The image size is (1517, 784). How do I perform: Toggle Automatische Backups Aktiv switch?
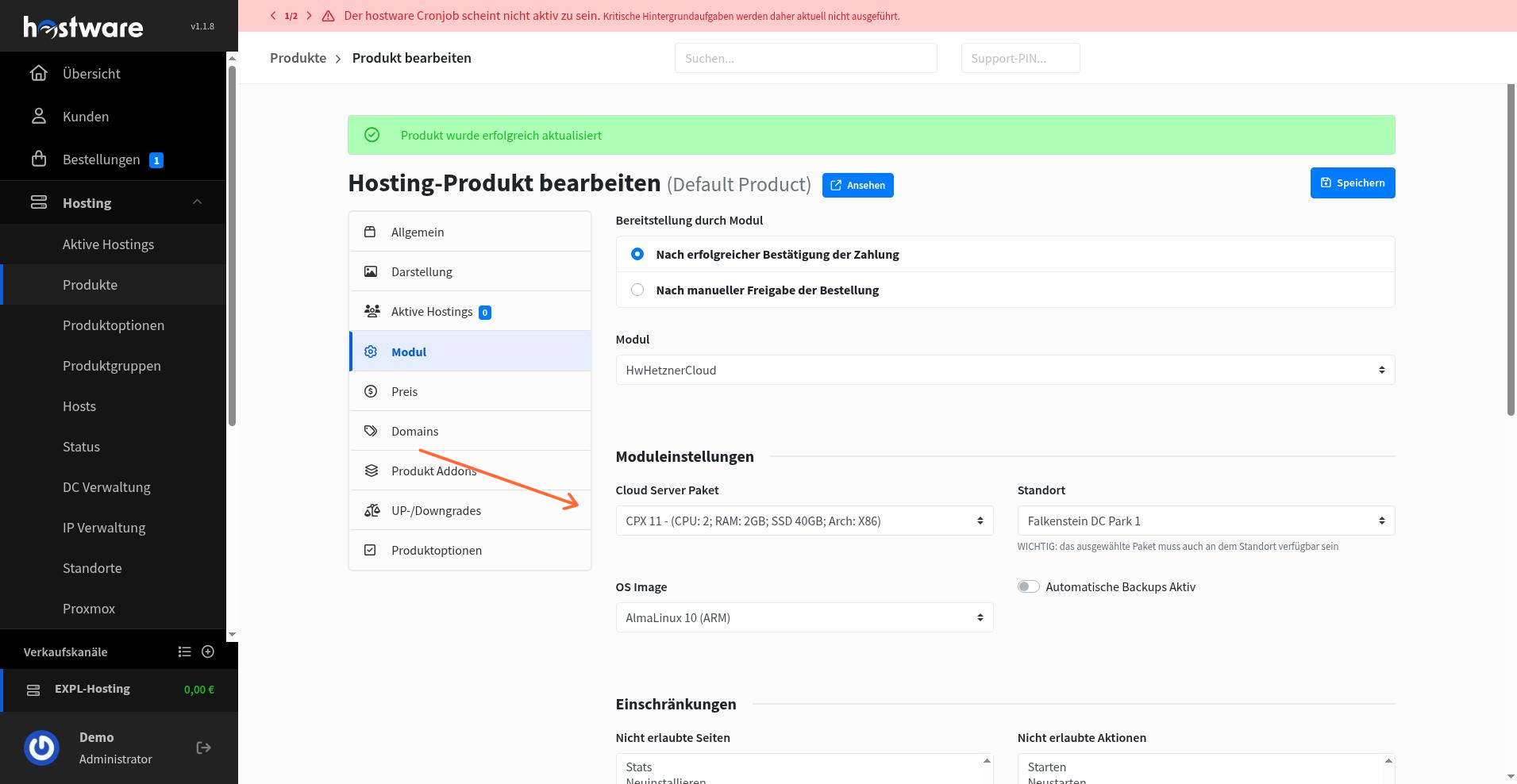pos(1029,586)
